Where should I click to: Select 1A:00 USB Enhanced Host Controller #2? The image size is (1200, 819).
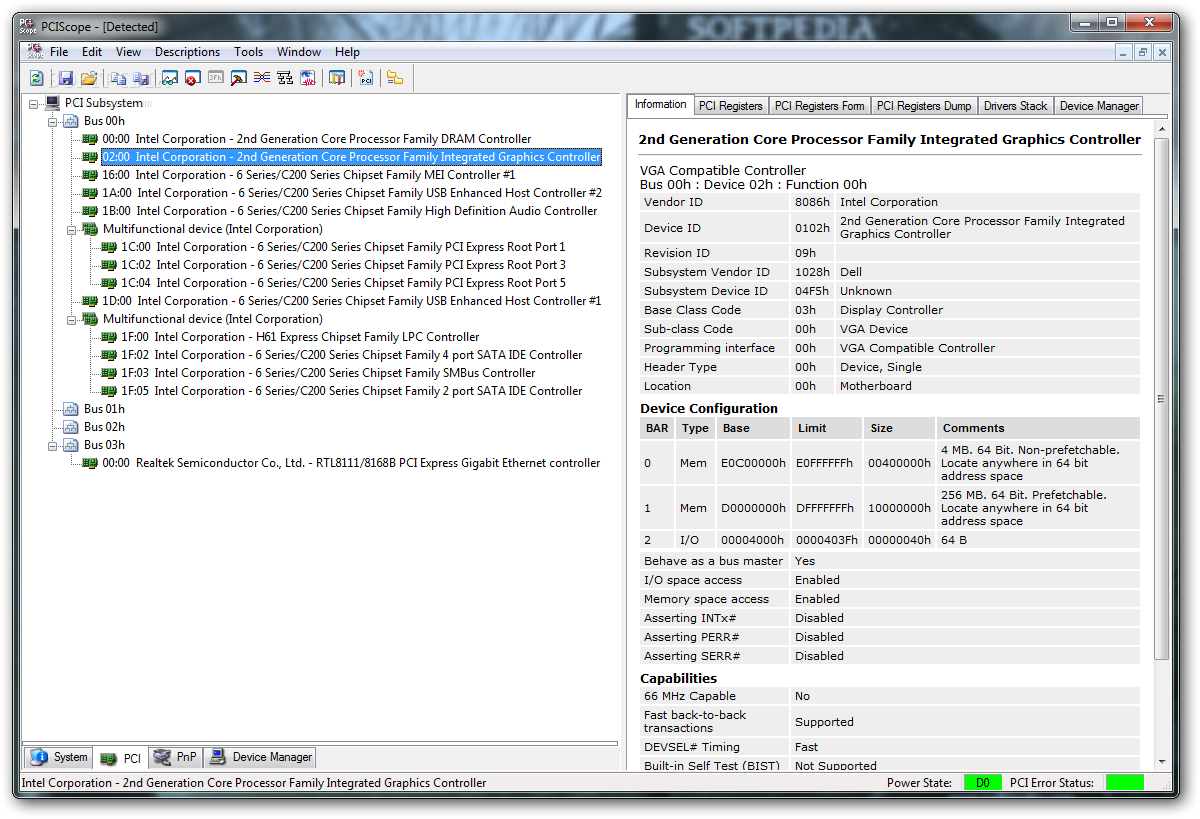point(352,193)
